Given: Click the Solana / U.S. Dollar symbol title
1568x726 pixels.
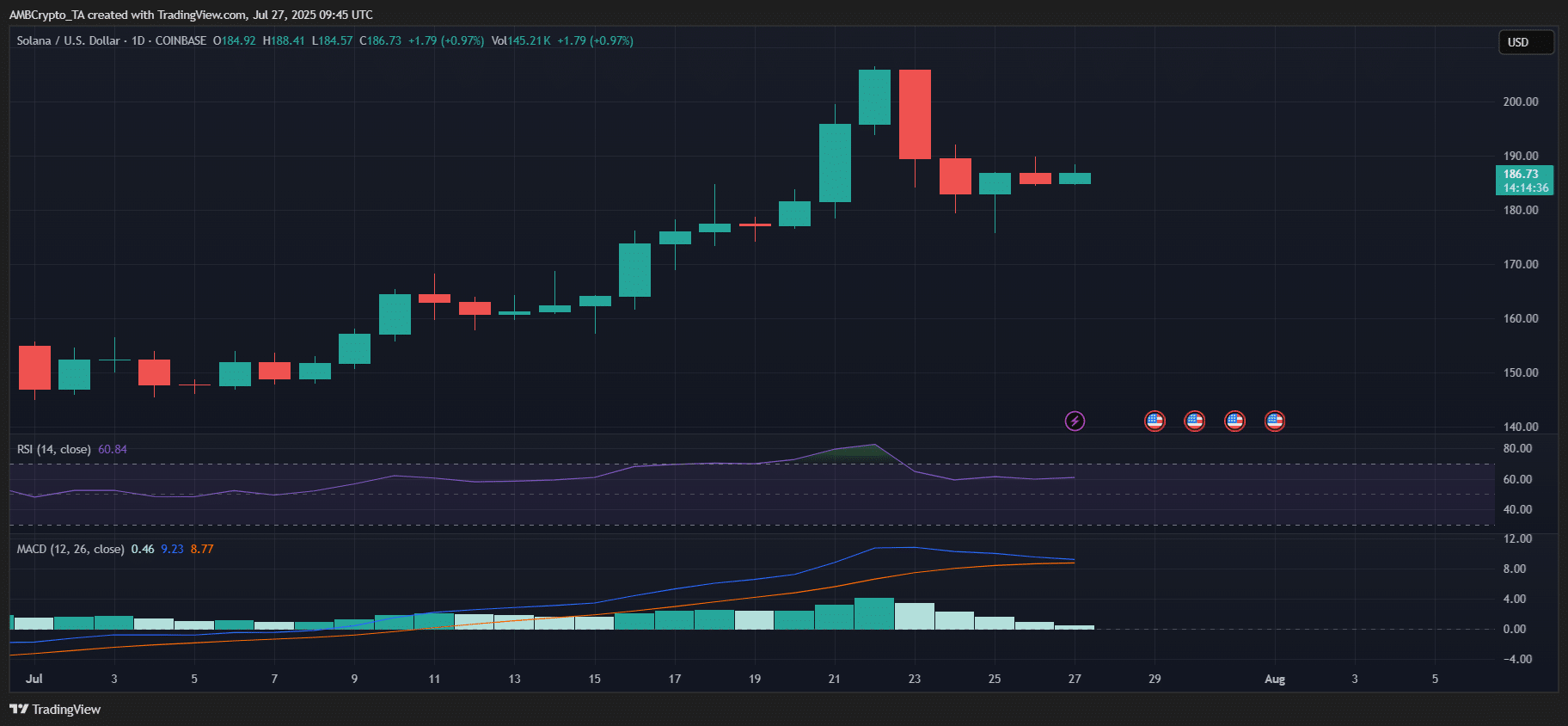Looking at the screenshot, I should point(68,40).
